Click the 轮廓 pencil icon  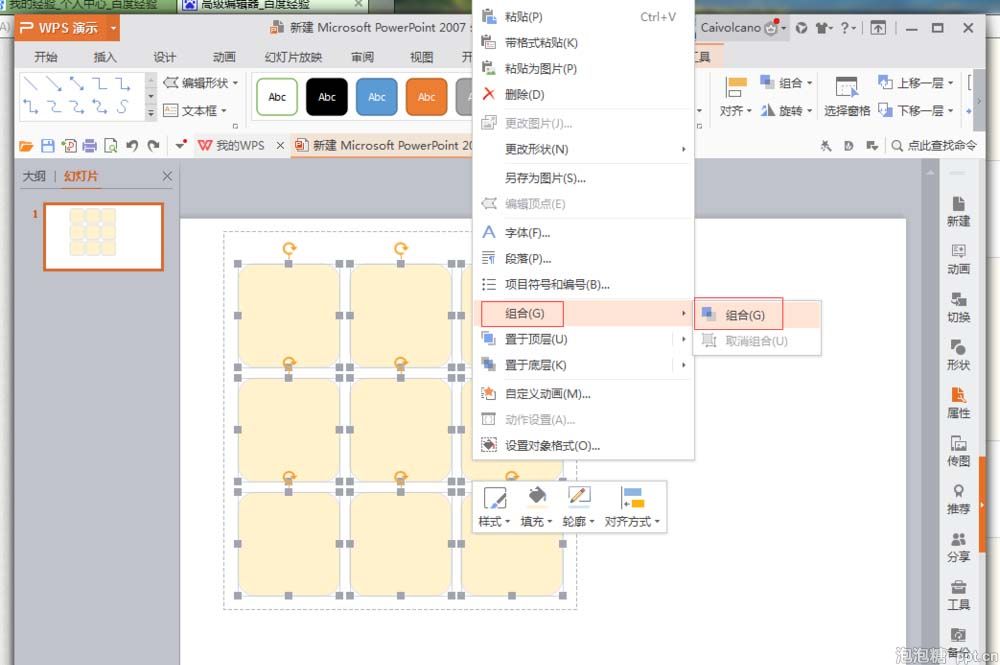[x=578, y=495]
